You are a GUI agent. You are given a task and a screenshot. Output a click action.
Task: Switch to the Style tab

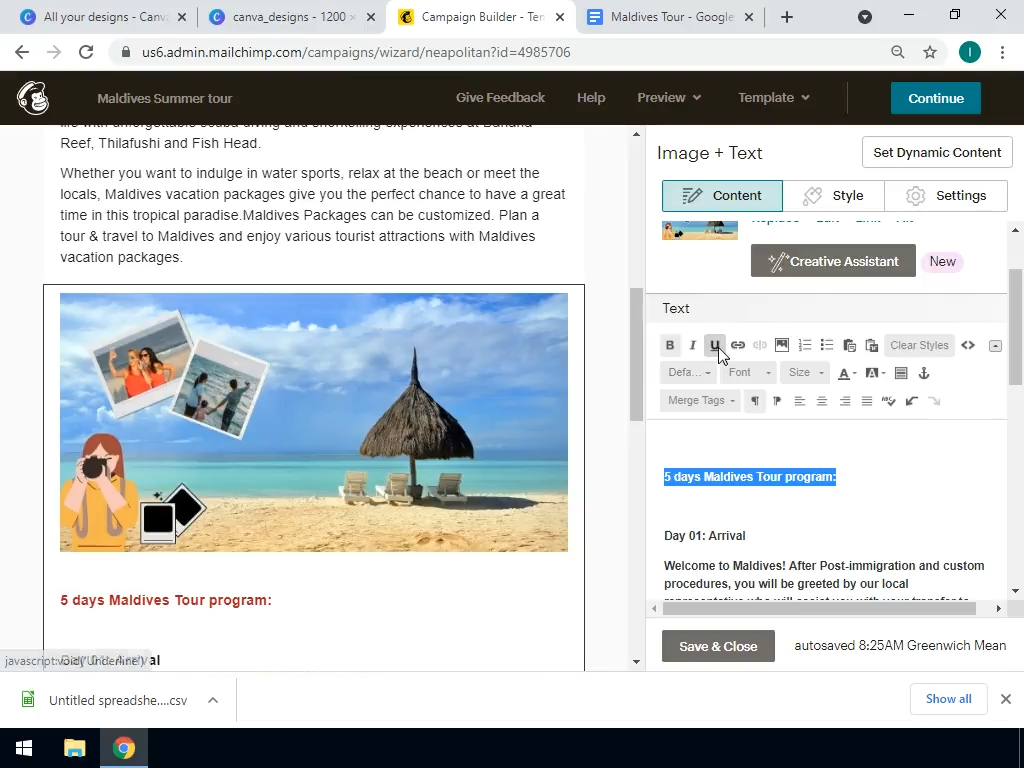click(833, 196)
